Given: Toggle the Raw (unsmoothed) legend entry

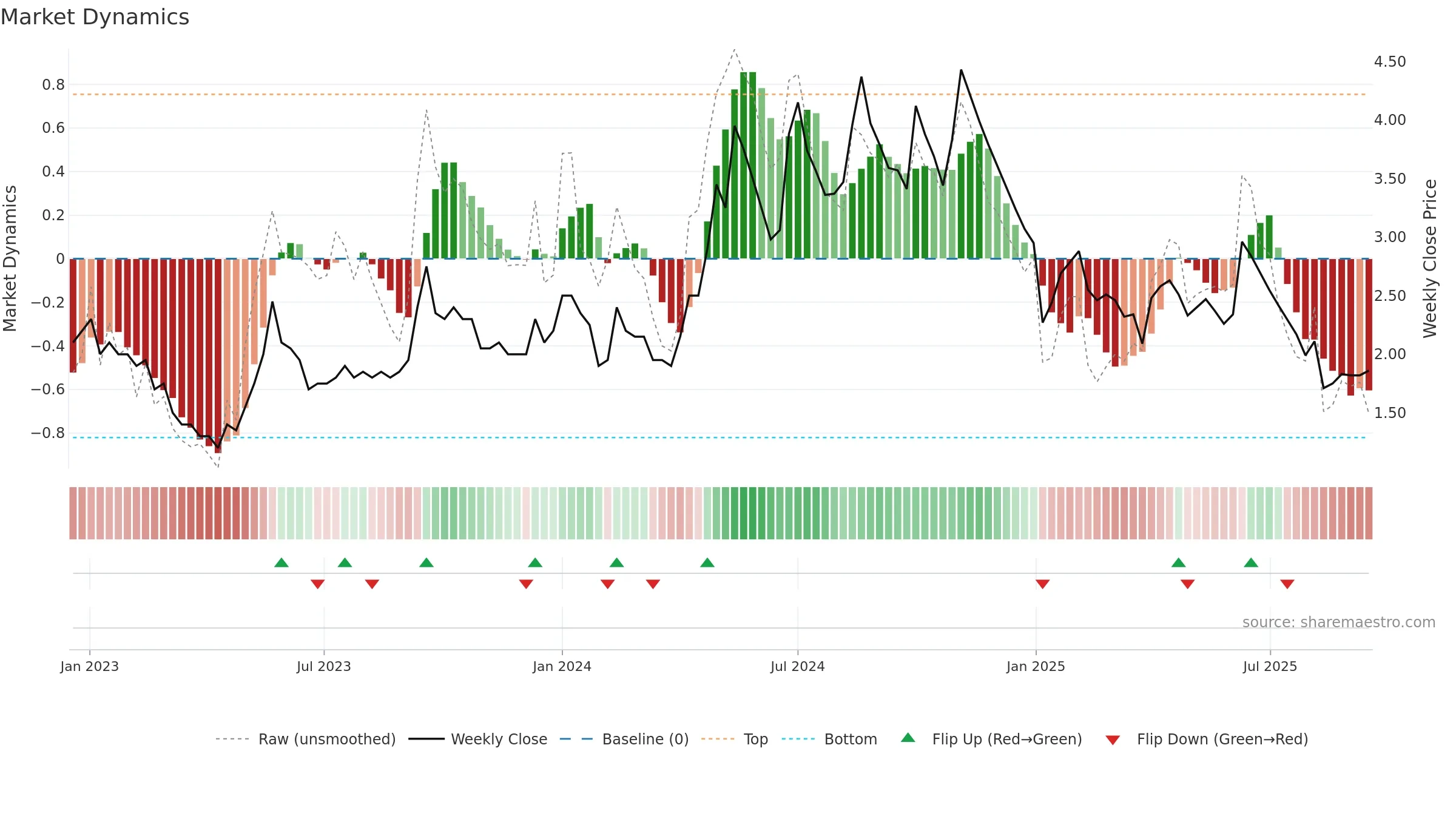Looking at the screenshot, I should pyautogui.click(x=326, y=739).
